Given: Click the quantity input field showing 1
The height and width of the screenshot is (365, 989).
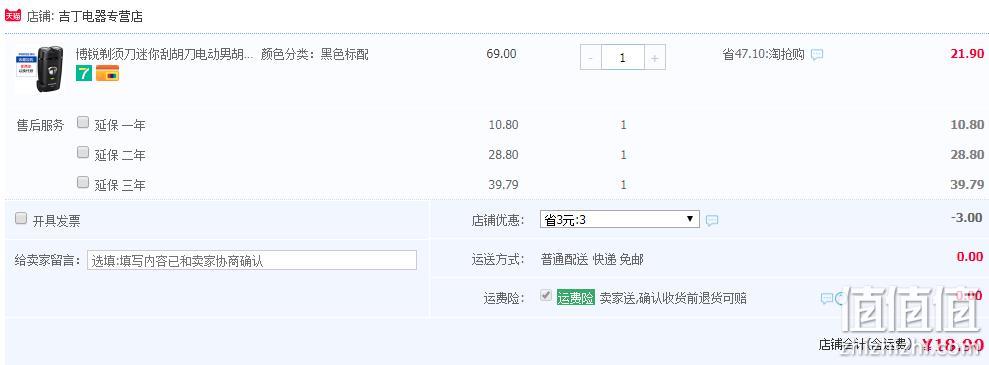Looking at the screenshot, I should click(623, 58).
